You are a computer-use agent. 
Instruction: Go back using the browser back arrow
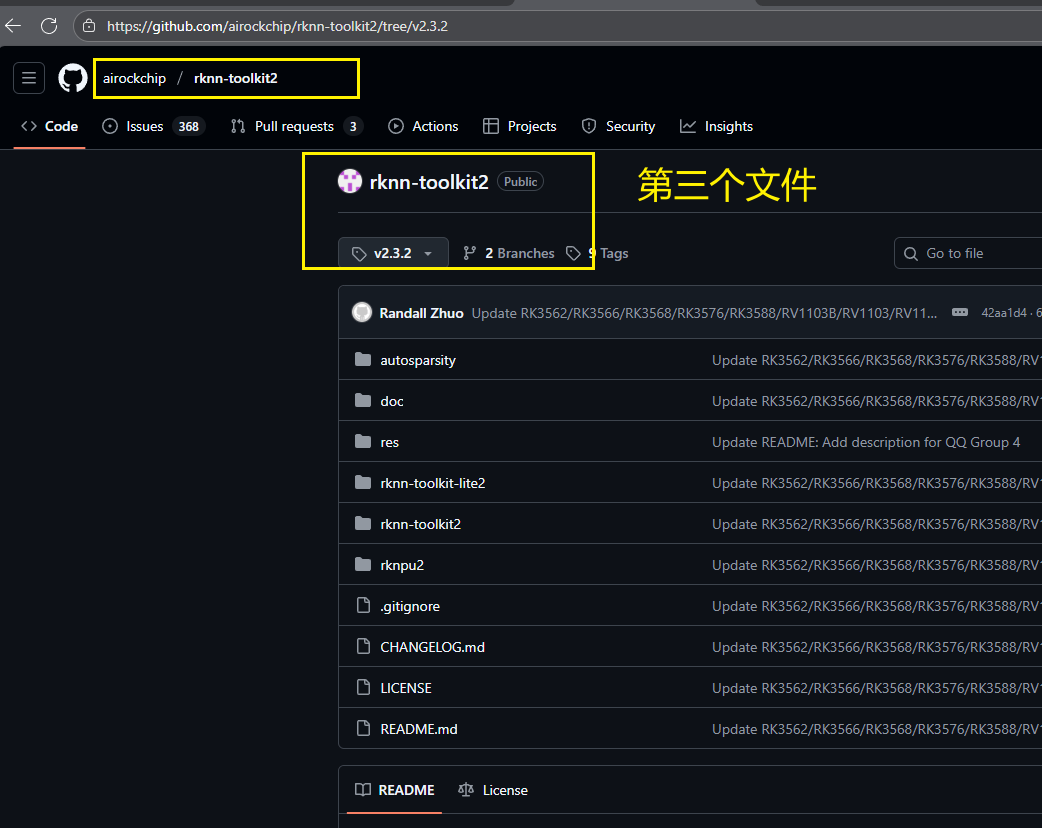coord(13,26)
